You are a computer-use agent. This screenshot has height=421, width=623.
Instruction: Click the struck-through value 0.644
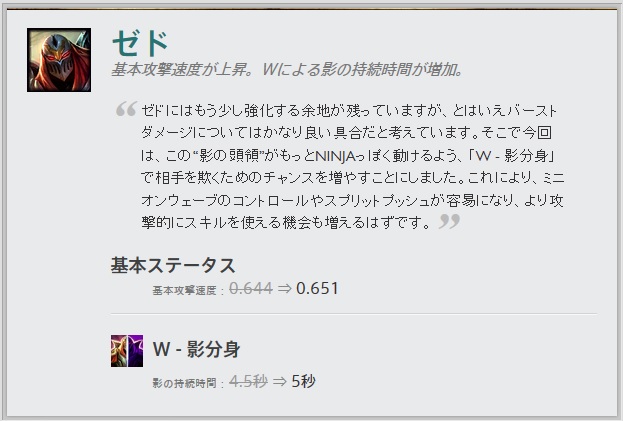pyautogui.click(x=251, y=288)
